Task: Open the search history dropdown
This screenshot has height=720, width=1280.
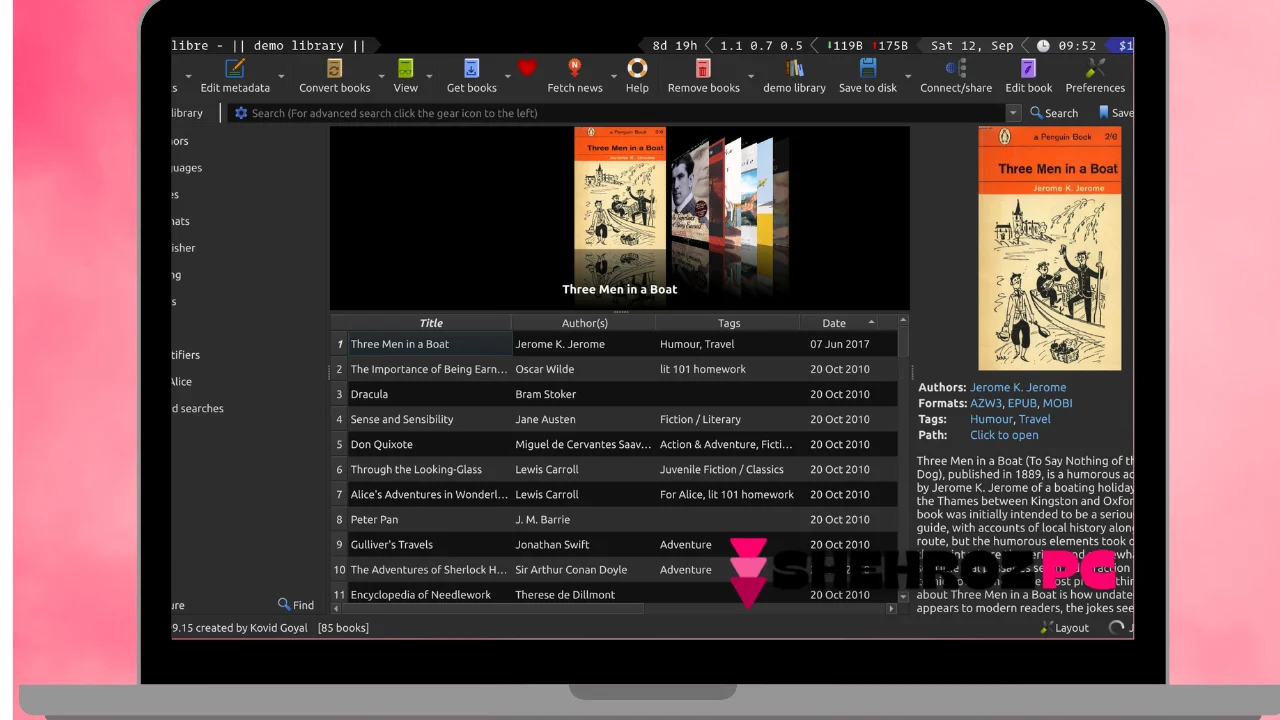Action: pyautogui.click(x=1013, y=113)
